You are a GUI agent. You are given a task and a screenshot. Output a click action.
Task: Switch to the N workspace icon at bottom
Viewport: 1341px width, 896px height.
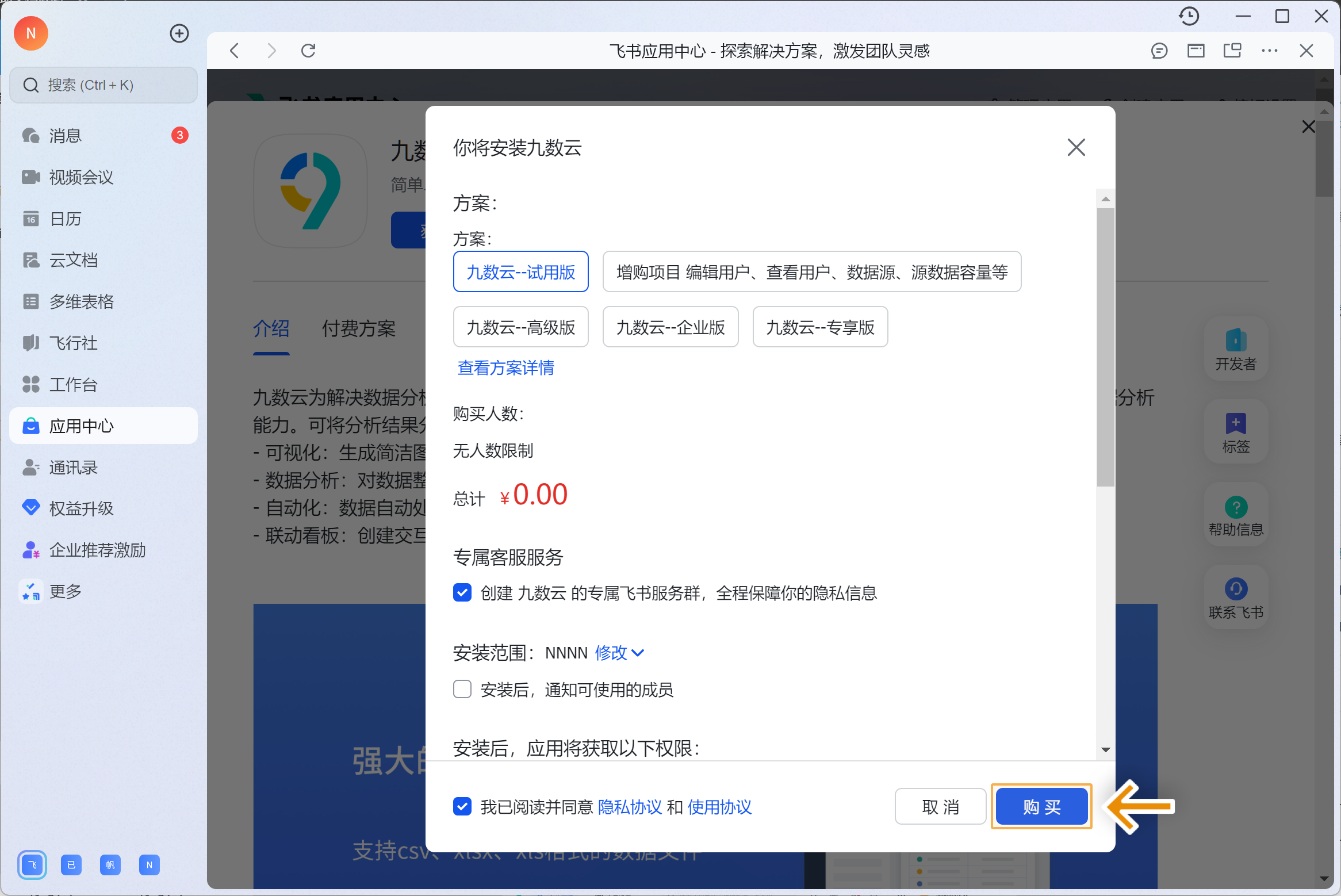pyautogui.click(x=150, y=865)
